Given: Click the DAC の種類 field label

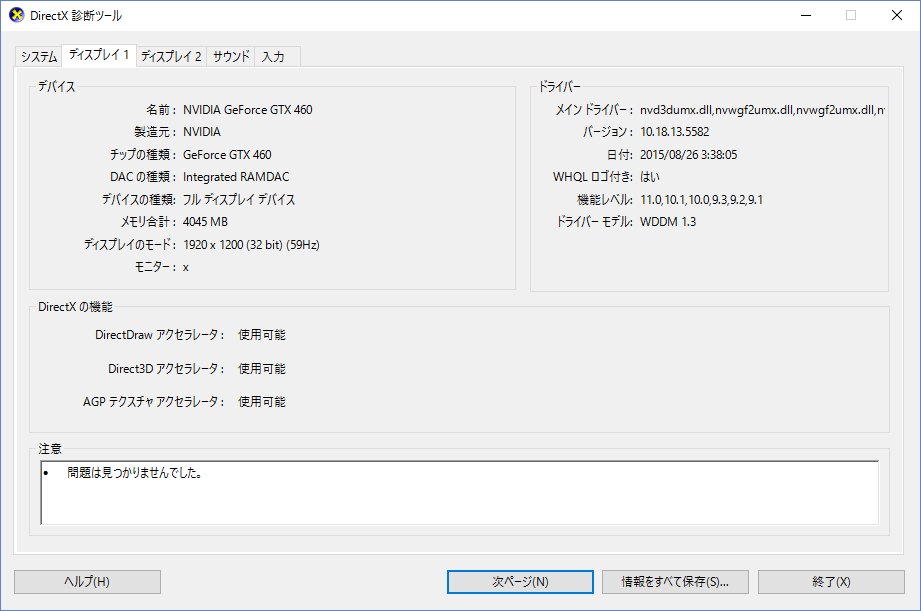Looking at the screenshot, I should pyautogui.click(x=143, y=177).
